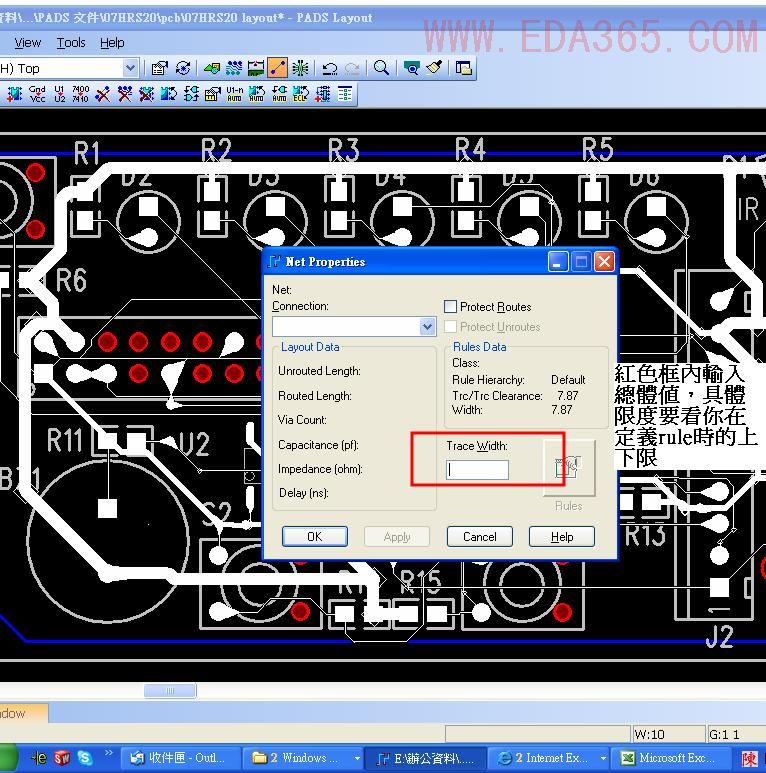Click the Trace Width input field
Screen dimensions: 766x773
click(x=478, y=470)
